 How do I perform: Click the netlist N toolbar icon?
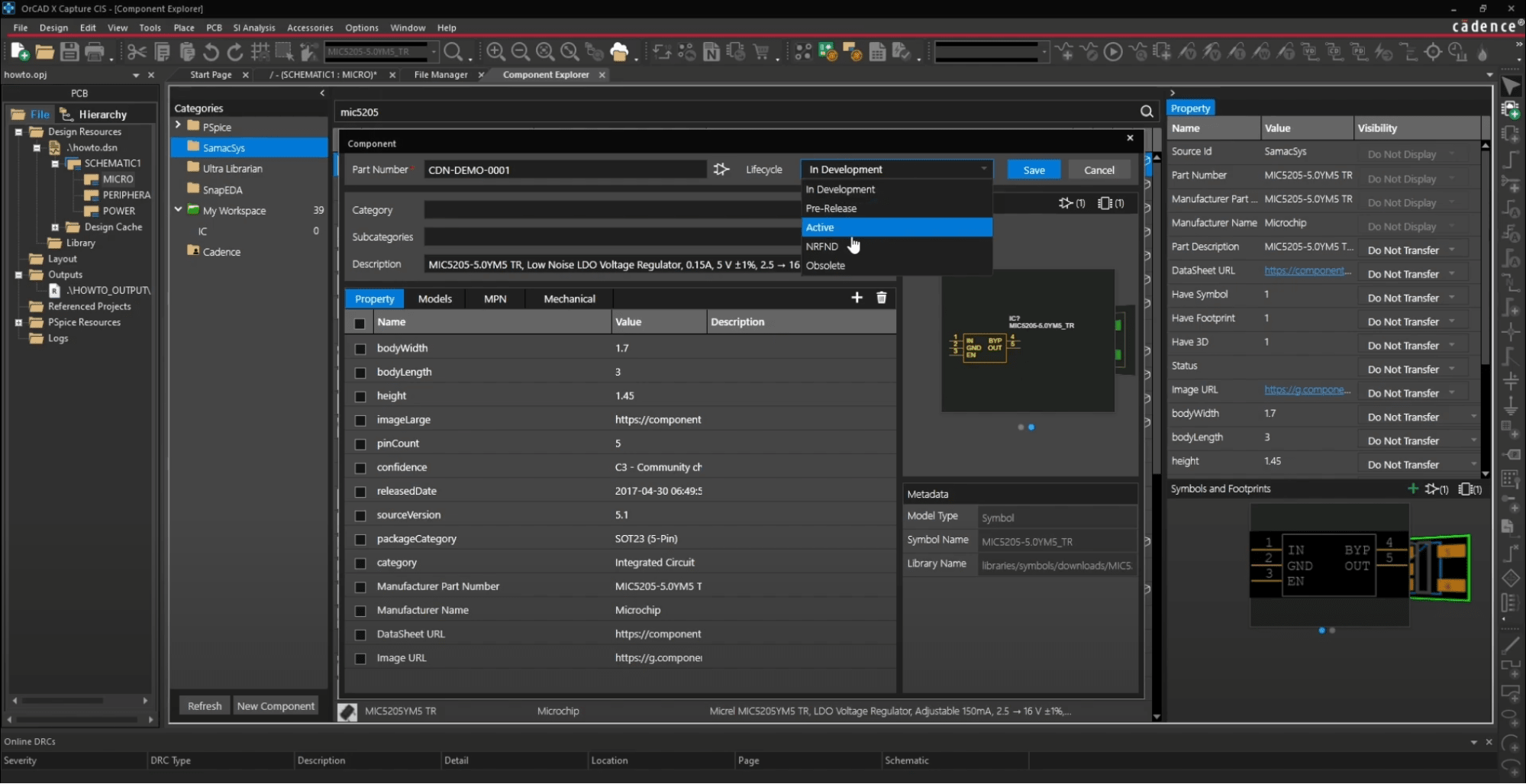[711, 52]
